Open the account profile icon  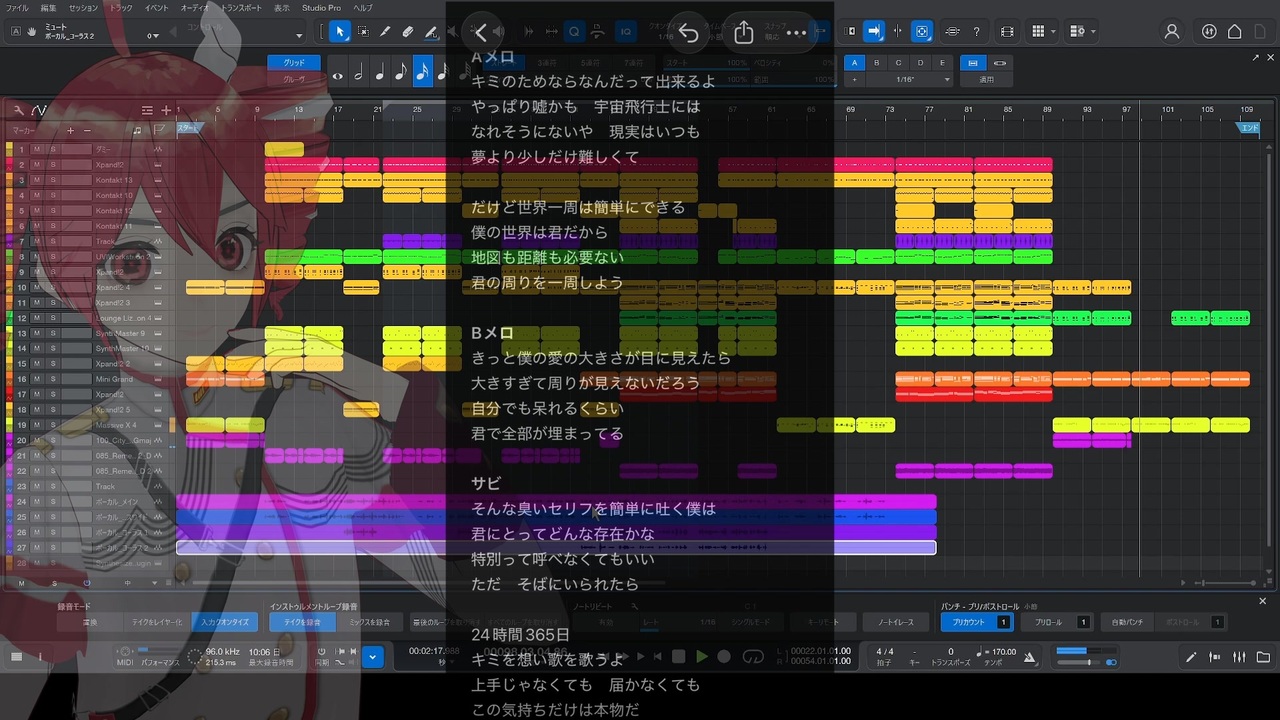[1172, 32]
